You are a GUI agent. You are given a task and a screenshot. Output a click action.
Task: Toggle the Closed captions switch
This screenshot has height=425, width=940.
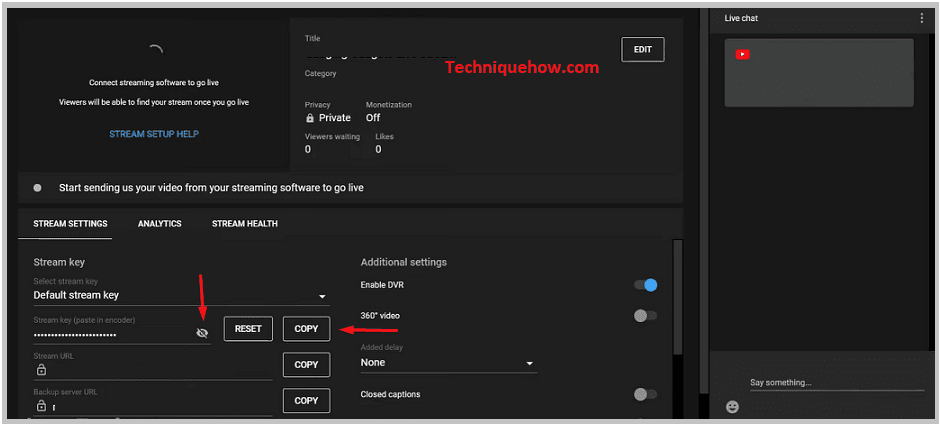pyautogui.click(x=646, y=394)
